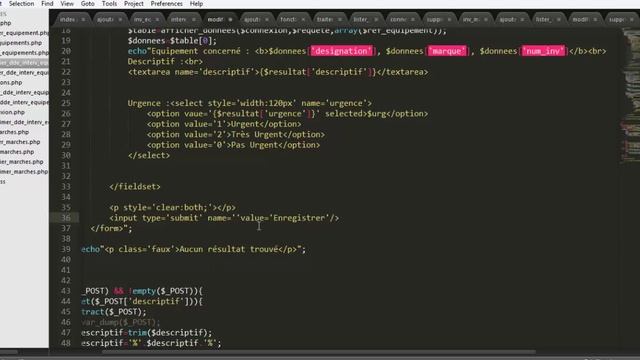
Task: Open imer_marches.php in the sidebar
Action: click(24, 172)
